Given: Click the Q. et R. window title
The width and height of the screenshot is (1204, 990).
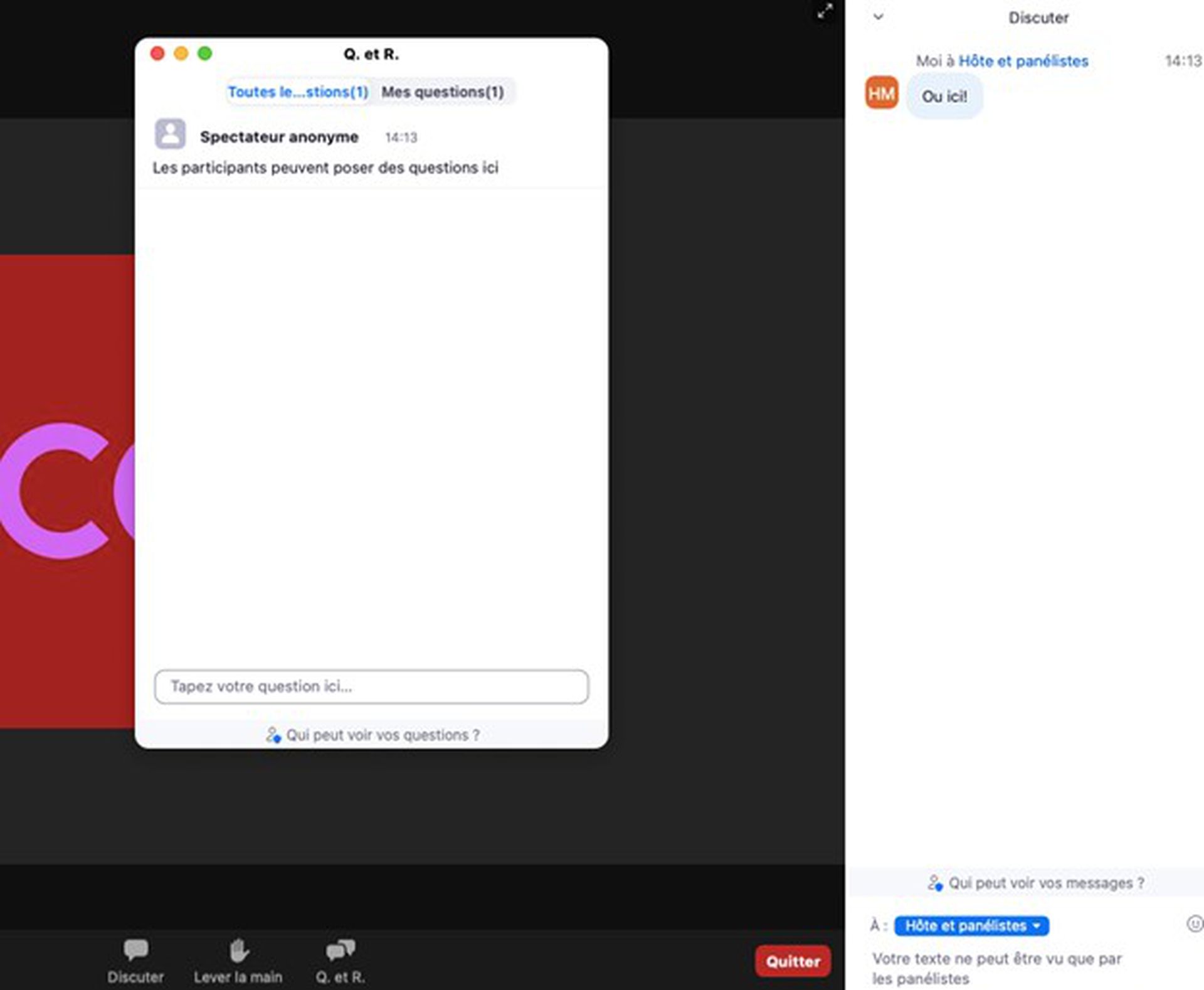Looking at the screenshot, I should tap(371, 54).
